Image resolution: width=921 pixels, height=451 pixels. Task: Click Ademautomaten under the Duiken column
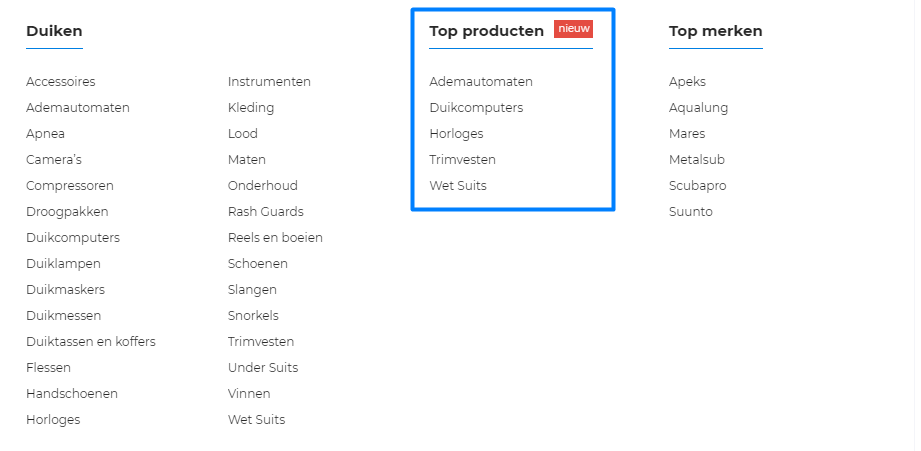click(x=78, y=107)
